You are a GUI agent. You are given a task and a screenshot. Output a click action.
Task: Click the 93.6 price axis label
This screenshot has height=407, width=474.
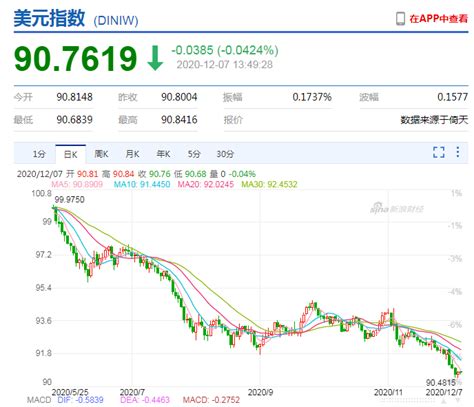tap(44, 321)
